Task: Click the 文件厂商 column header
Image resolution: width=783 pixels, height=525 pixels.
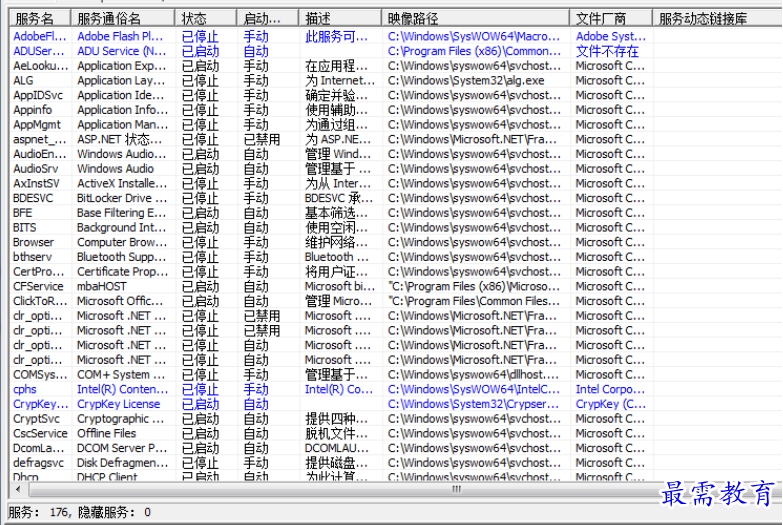Action: [x=611, y=18]
